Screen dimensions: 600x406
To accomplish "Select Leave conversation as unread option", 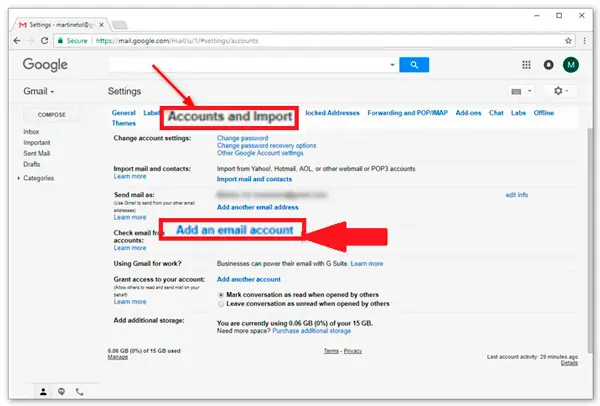I will 221,304.
